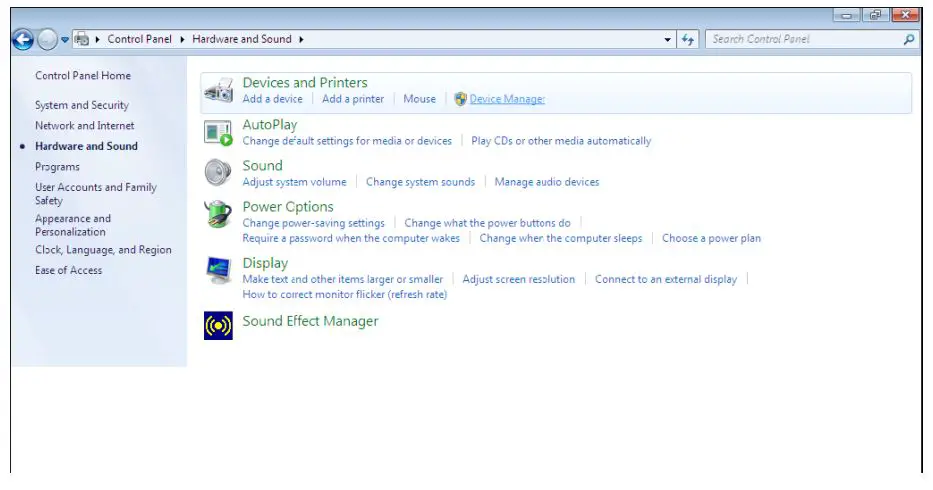Click Change what the power buttons do
933x490 pixels.
coord(487,223)
